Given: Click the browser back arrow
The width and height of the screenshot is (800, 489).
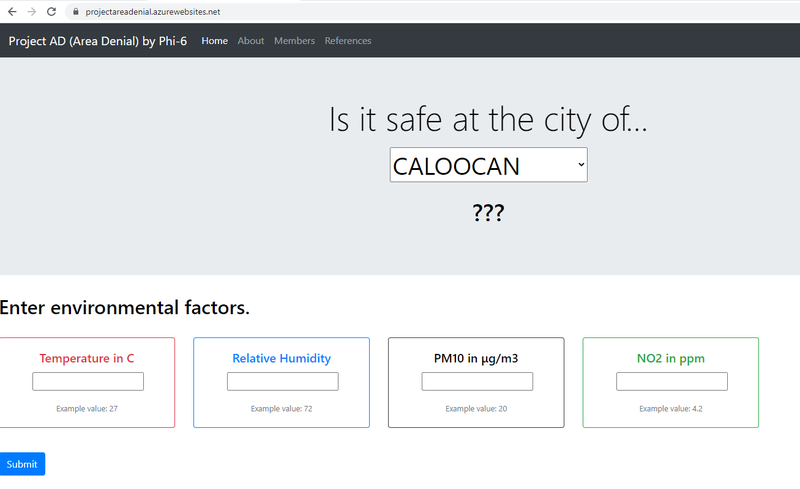Looking at the screenshot, I should coord(12,12).
